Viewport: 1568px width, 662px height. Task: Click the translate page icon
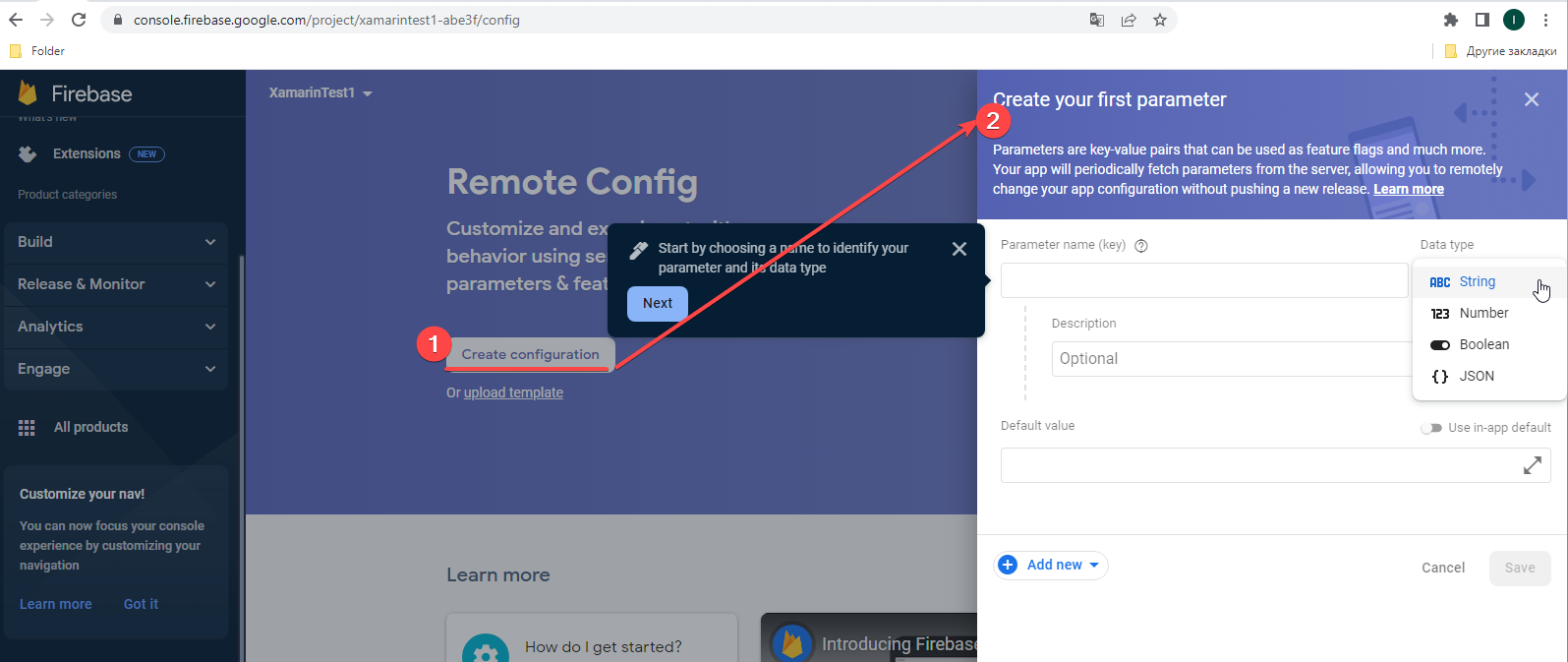pyautogui.click(x=1097, y=20)
